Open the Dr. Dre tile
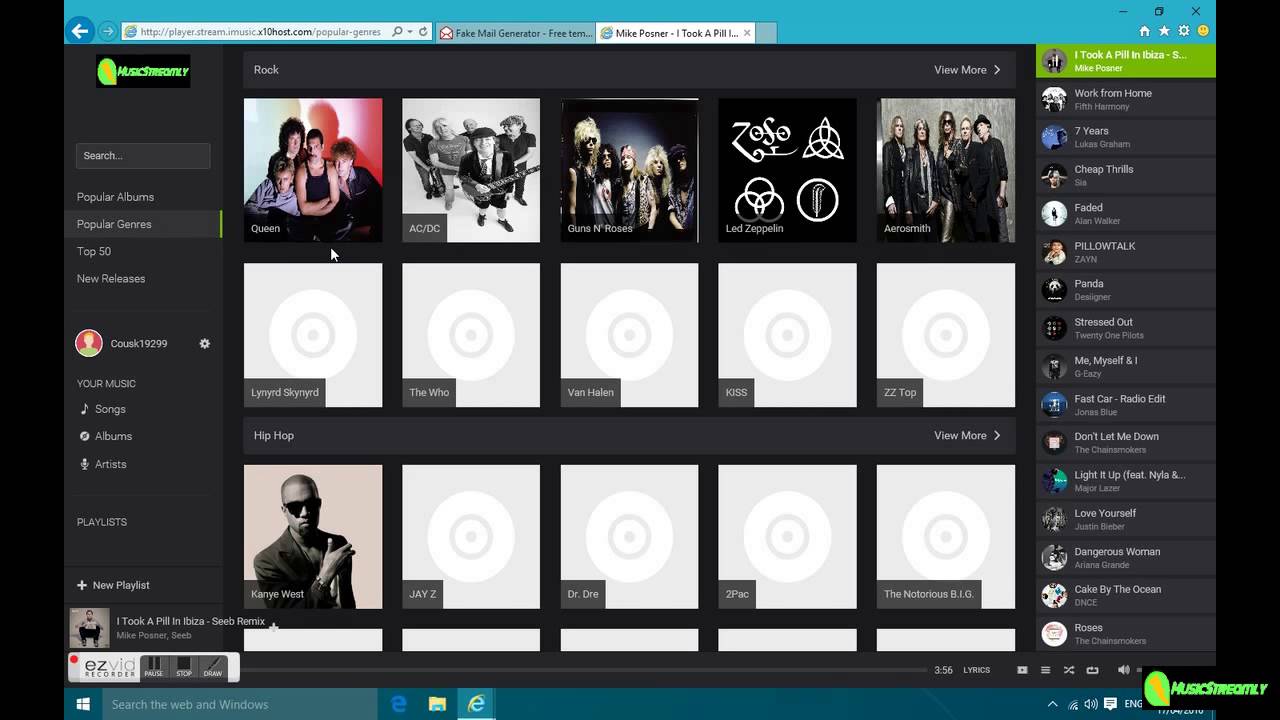This screenshot has width=1280, height=720. (x=629, y=536)
